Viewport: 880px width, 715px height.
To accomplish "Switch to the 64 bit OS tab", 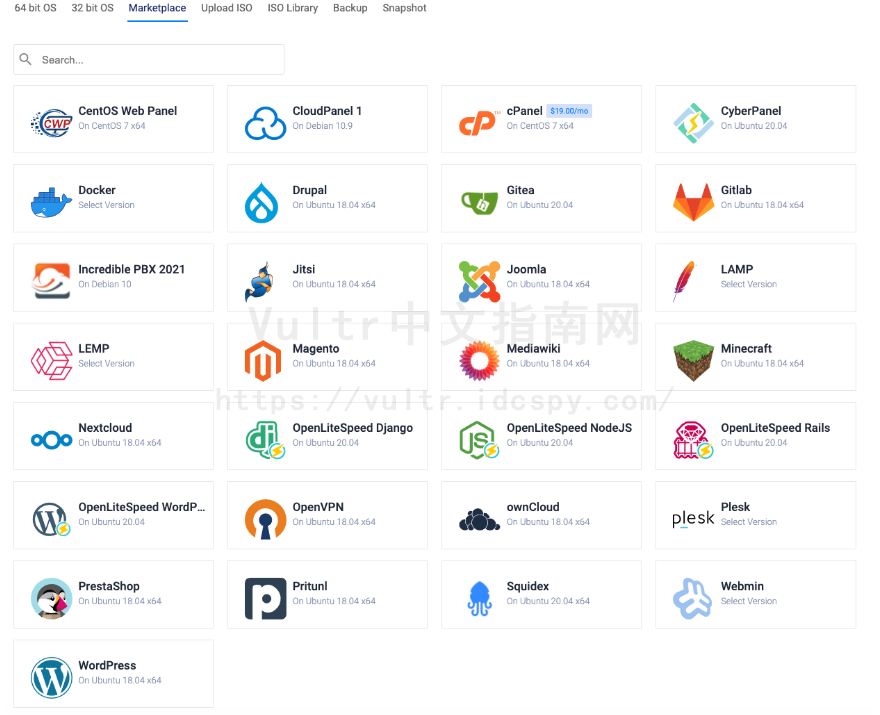I will [35, 8].
